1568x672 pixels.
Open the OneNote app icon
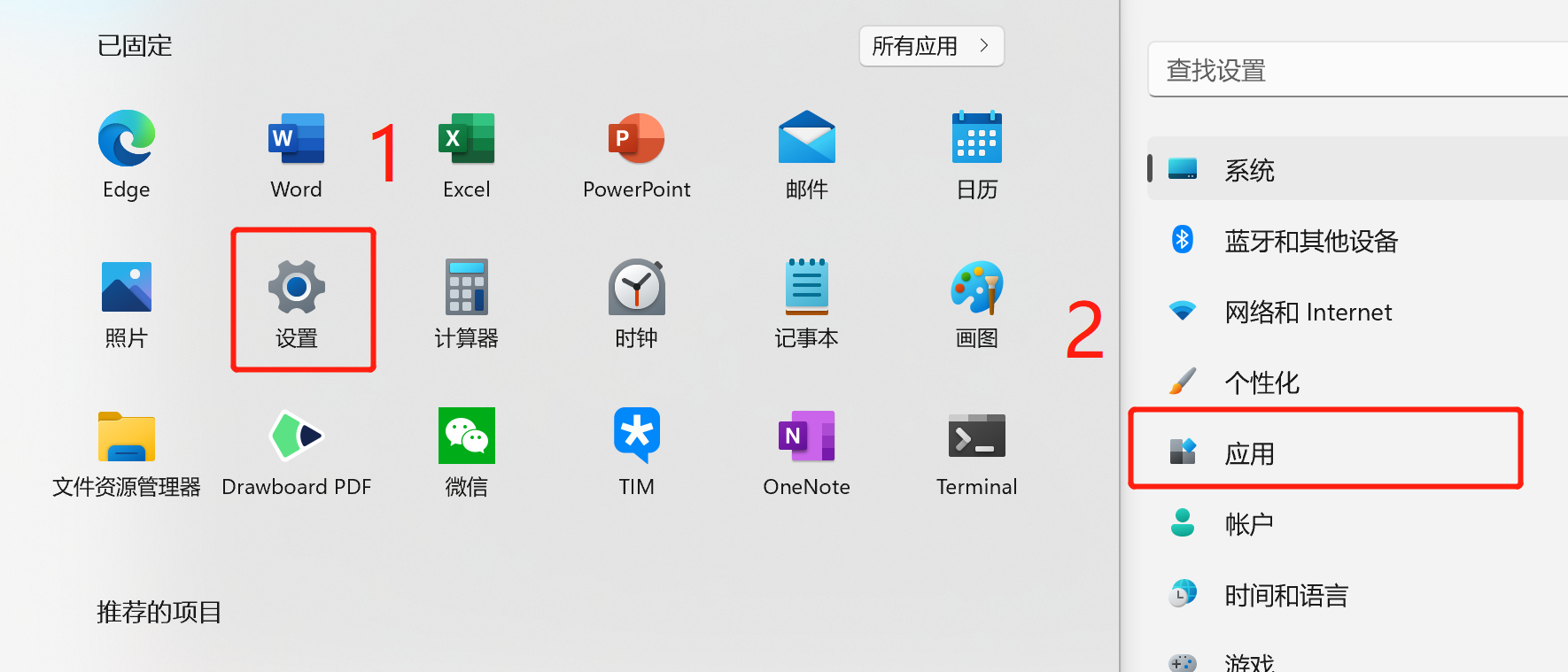coord(807,436)
